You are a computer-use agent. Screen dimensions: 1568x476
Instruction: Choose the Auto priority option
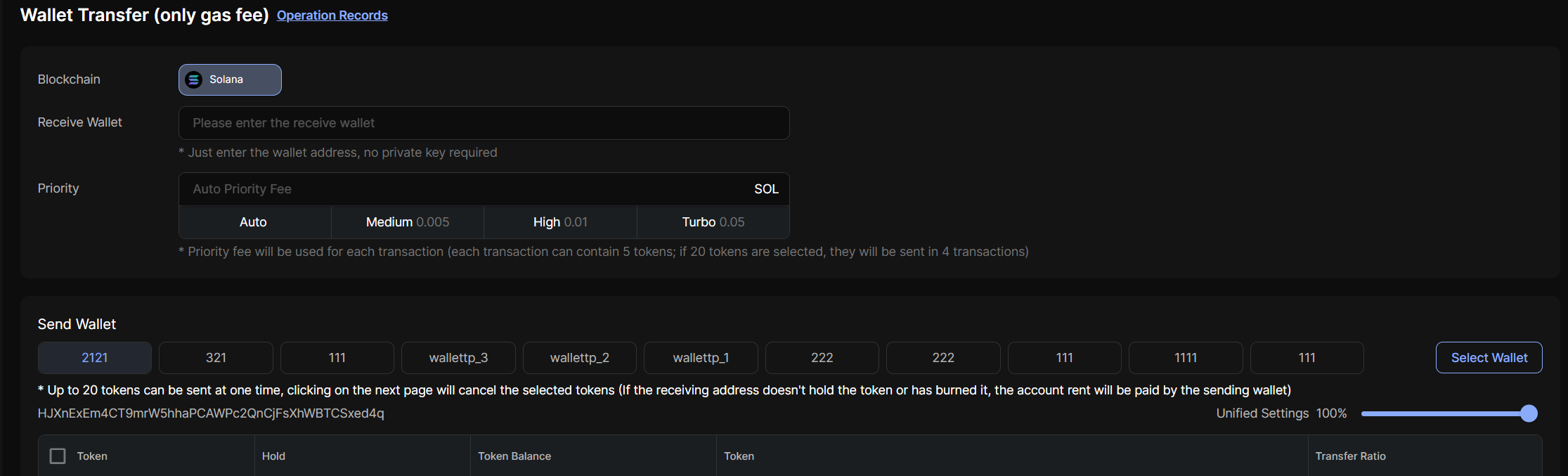[x=254, y=222]
